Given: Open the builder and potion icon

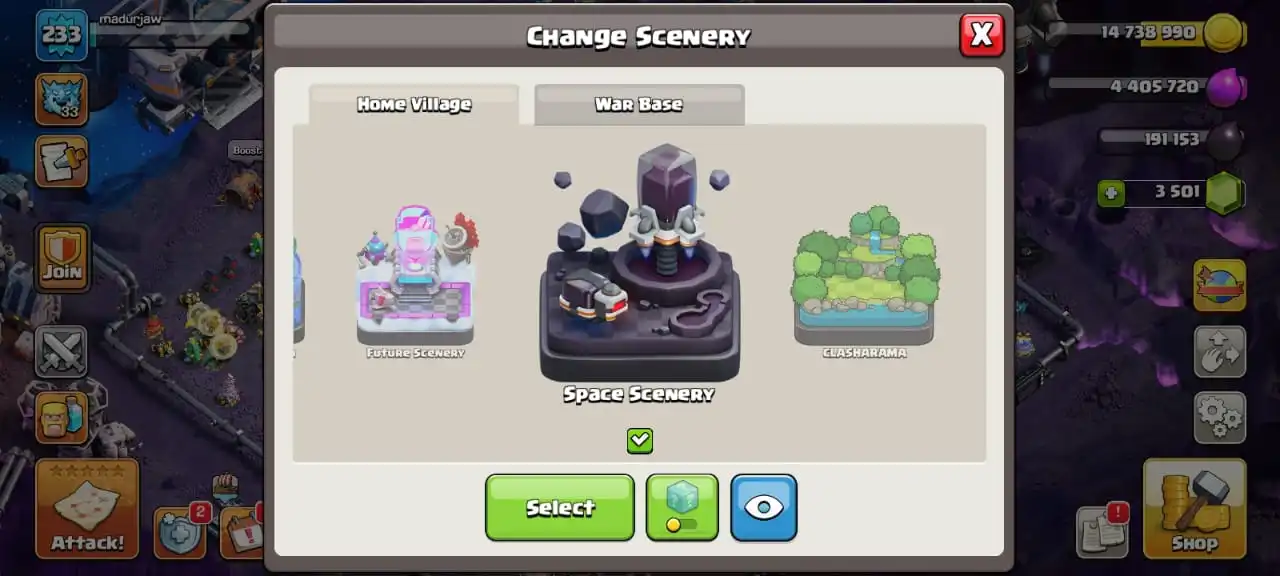Looking at the screenshot, I should (x=62, y=417).
